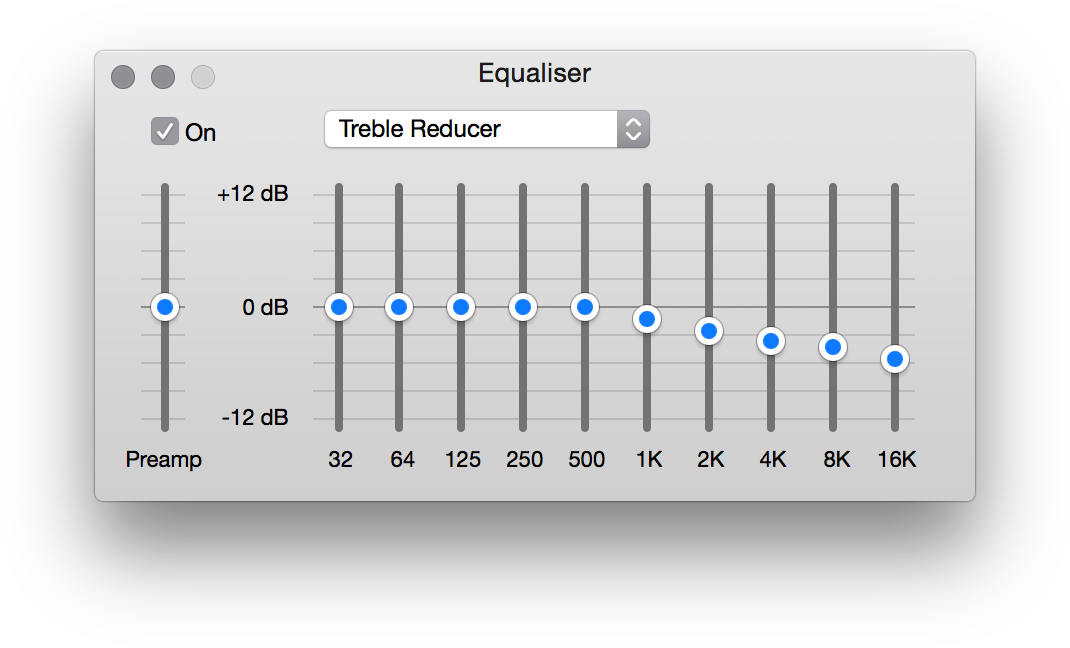This screenshot has height=648, width=1070.
Task: Click the 125 frequency label
Action: (x=463, y=459)
